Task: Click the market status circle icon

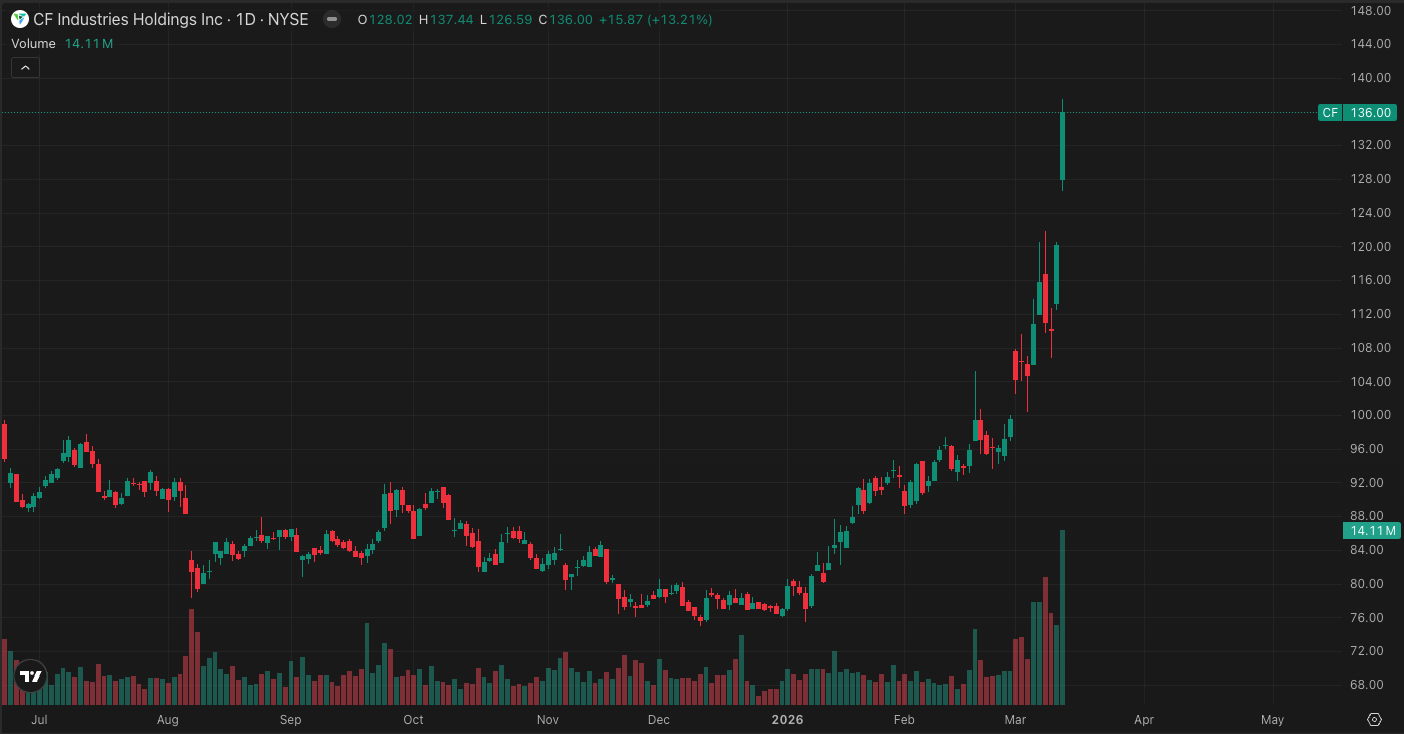Action: coord(331,19)
